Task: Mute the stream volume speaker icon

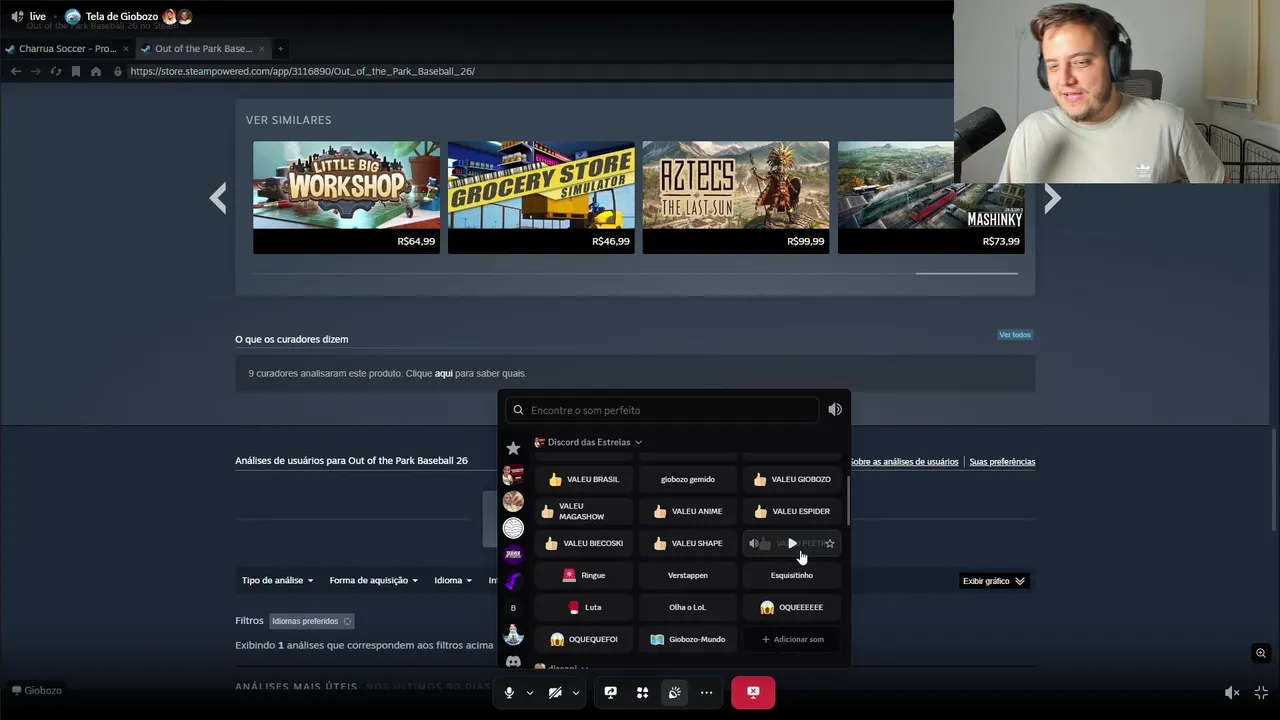Action: tap(1232, 692)
